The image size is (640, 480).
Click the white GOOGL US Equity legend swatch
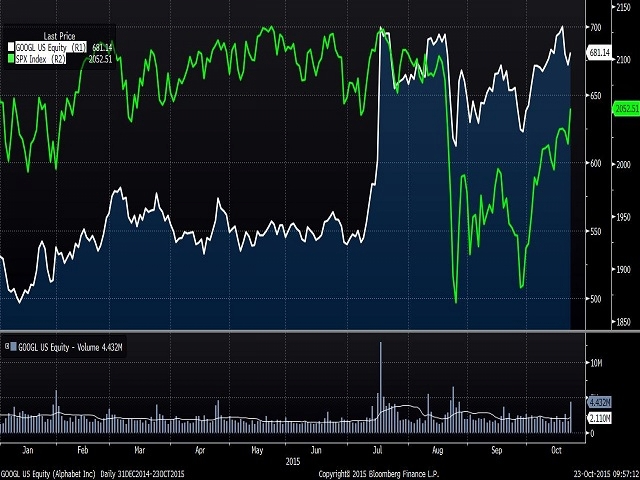[11, 46]
